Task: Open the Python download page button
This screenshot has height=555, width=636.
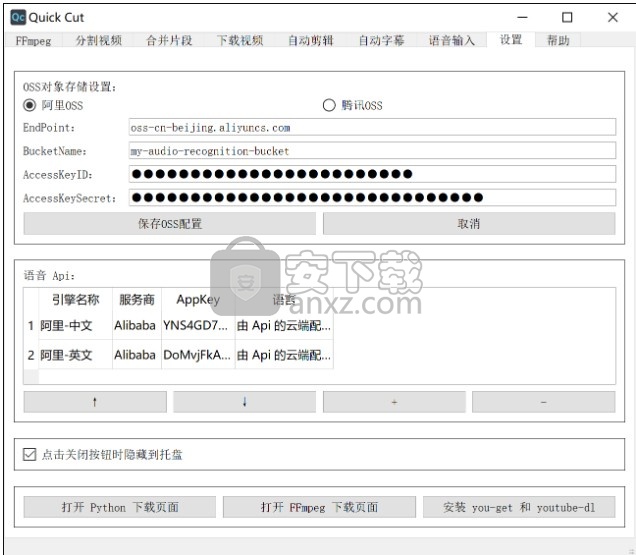Action: (x=120, y=507)
